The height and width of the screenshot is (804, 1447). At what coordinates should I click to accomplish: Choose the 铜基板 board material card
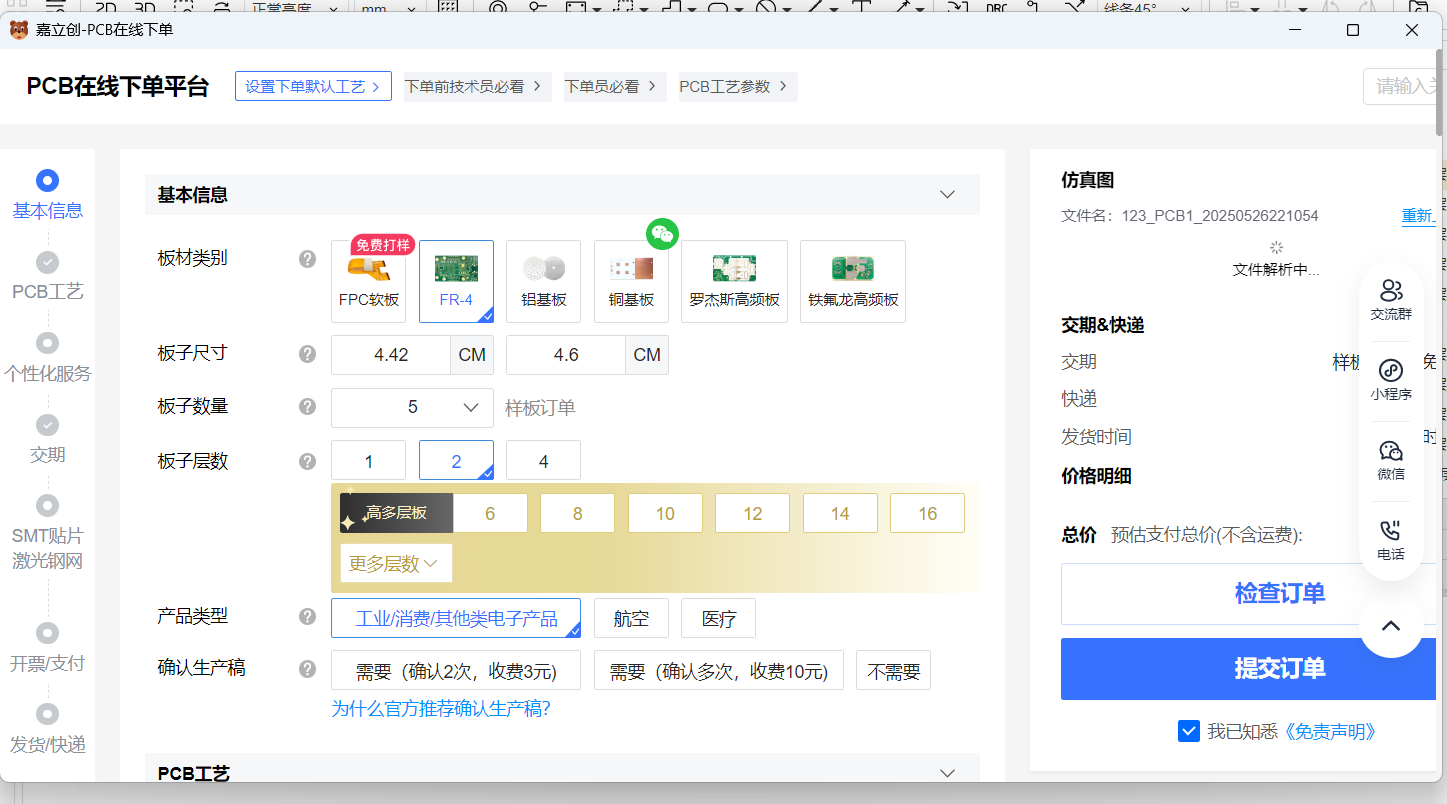(631, 281)
